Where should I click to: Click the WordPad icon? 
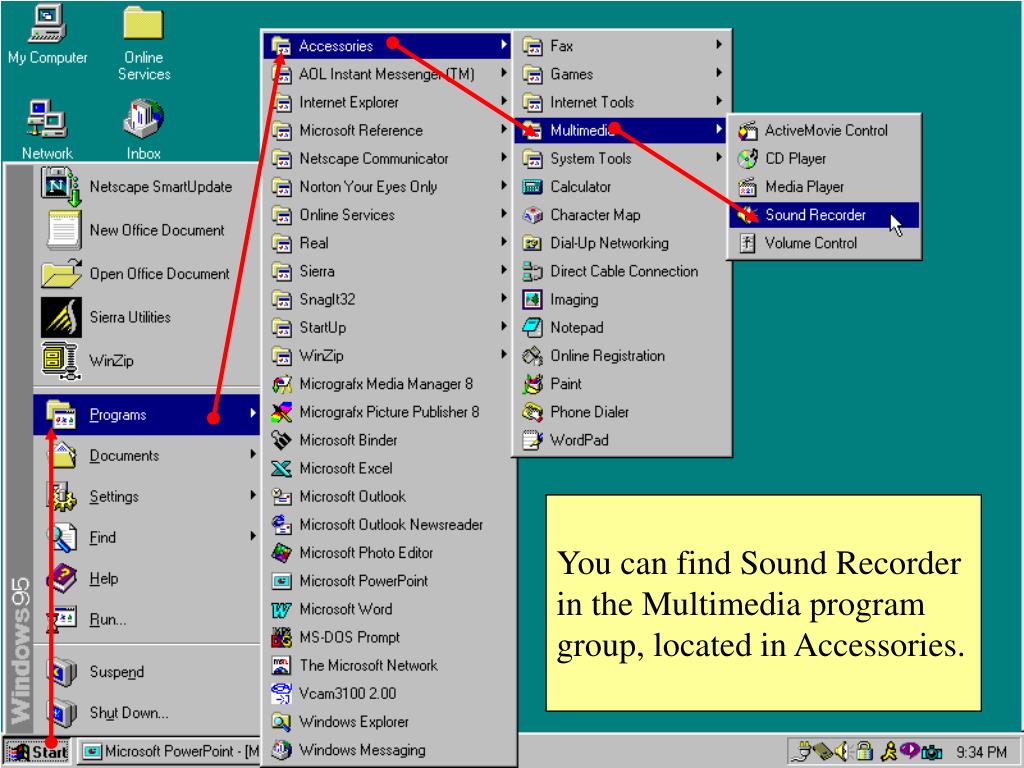coord(533,440)
